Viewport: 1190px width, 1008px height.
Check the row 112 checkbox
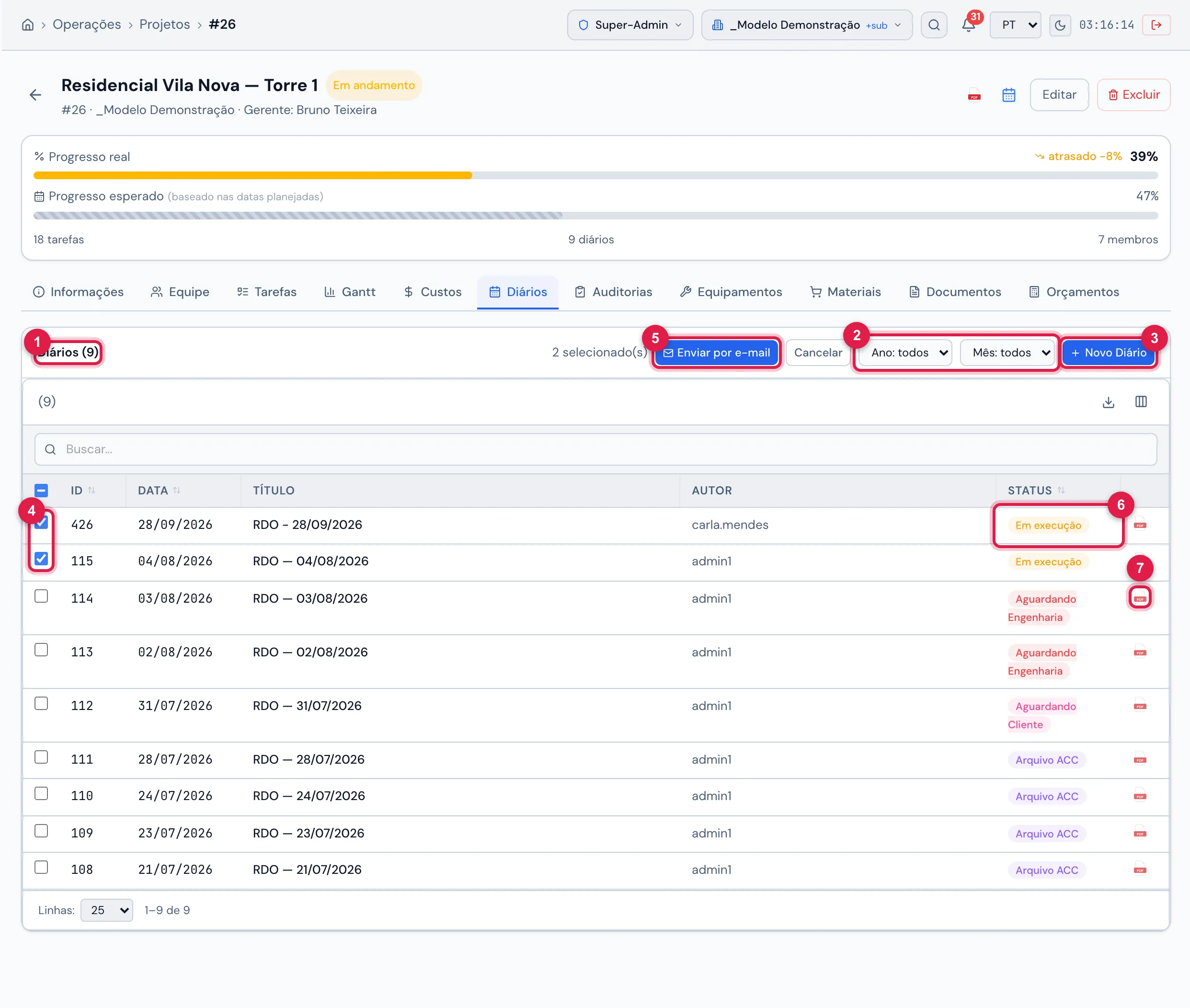coord(41,703)
